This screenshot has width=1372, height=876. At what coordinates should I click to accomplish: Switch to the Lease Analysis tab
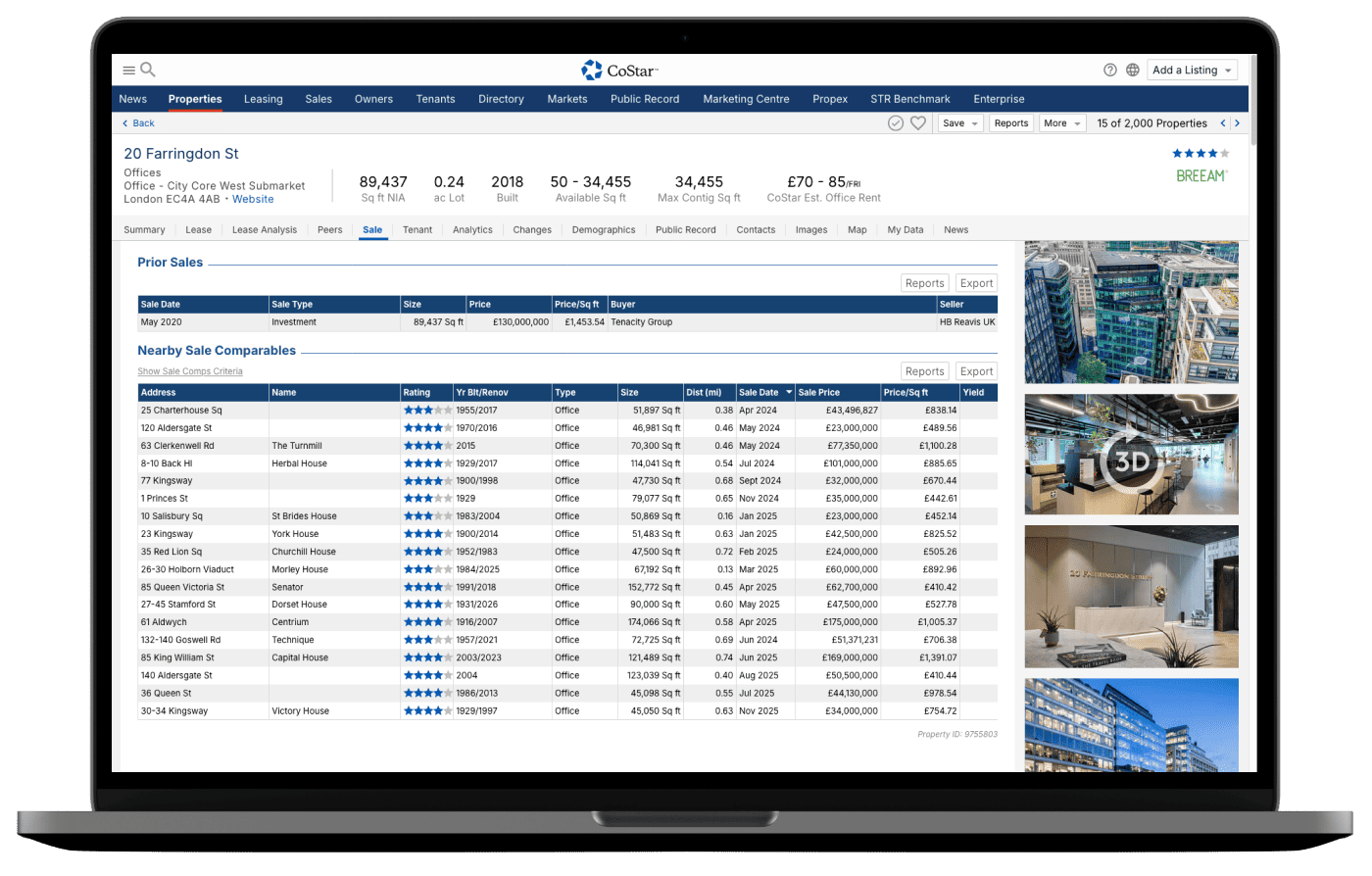pos(264,229)
